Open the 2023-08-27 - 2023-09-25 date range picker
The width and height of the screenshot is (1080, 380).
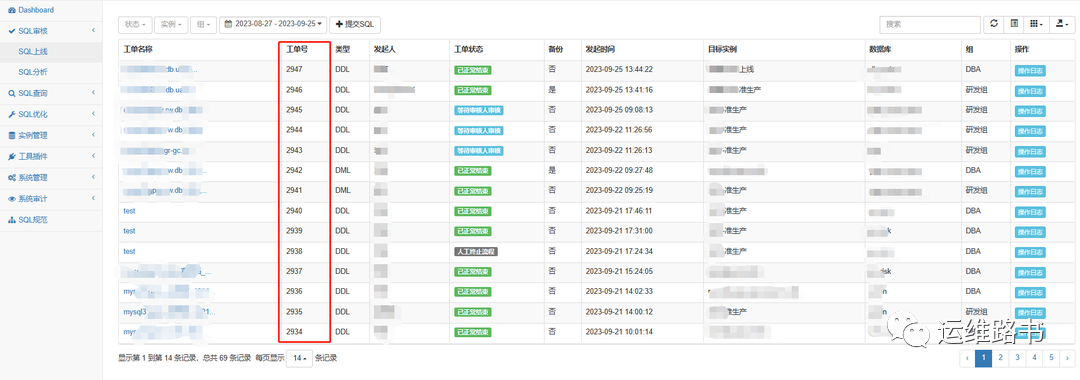(273, 24)
